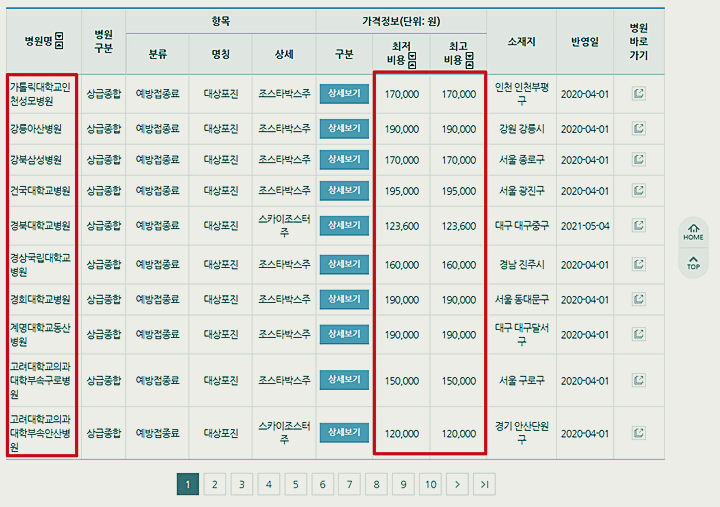
Task: Open hospital link icon for 가톨릭대학교인천성모병원
Action: click(x=639, y=94)
